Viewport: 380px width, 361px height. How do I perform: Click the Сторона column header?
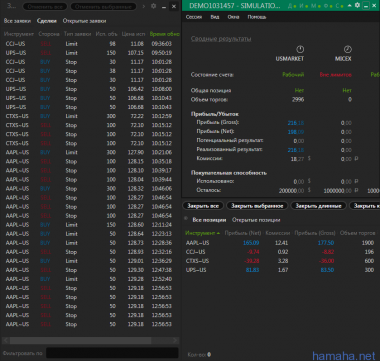coord(49,34)
